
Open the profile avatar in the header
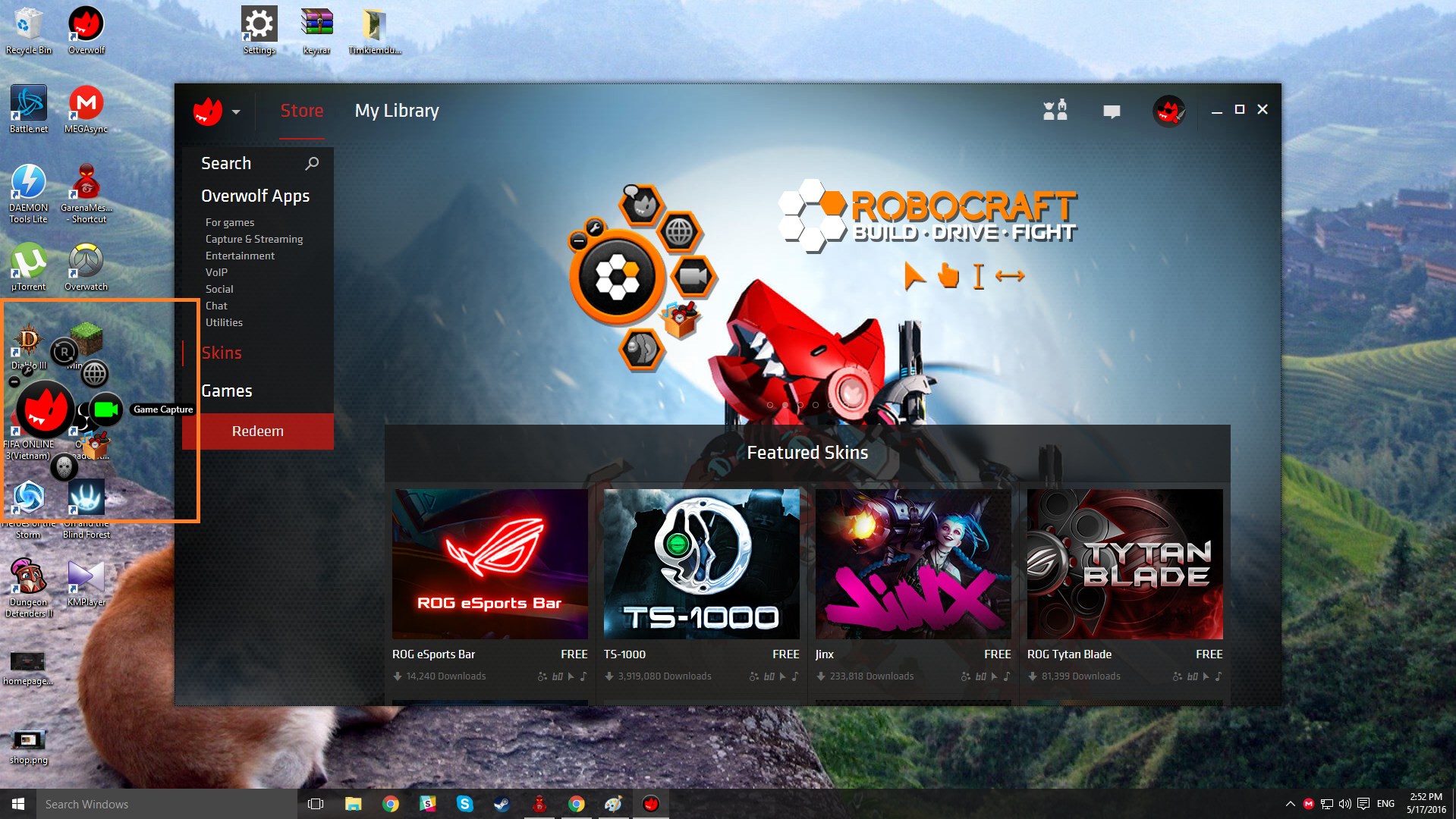pos(1169,111)
